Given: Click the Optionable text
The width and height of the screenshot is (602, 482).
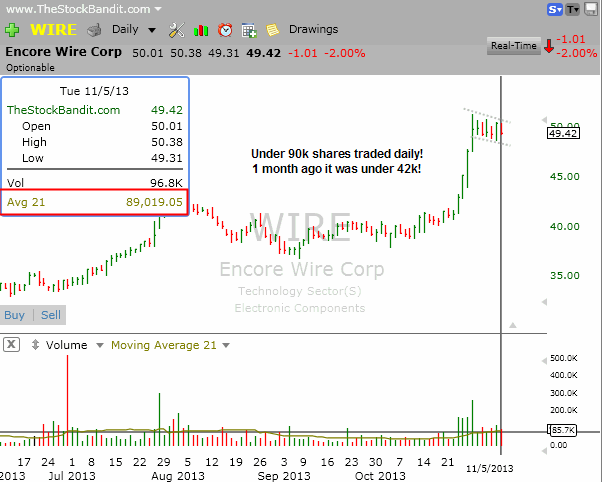Looking at the screenshot, I should point(30,68).
